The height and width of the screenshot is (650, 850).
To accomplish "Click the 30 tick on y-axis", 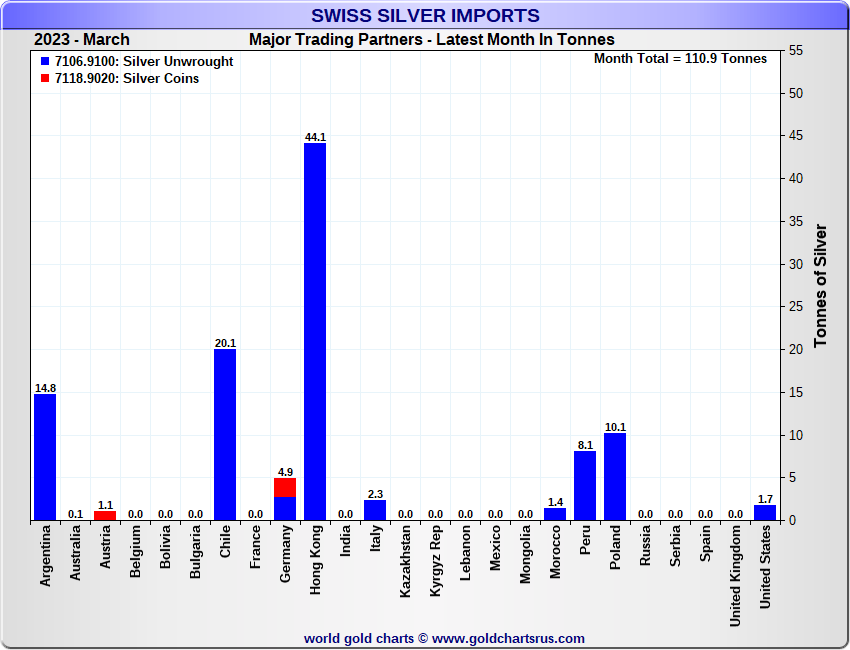I will coord(796,265).
